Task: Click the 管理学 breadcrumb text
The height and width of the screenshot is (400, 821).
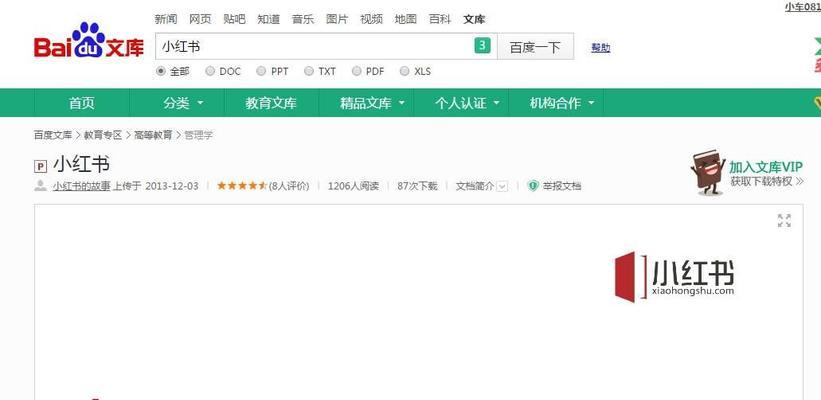Action: 198,135
